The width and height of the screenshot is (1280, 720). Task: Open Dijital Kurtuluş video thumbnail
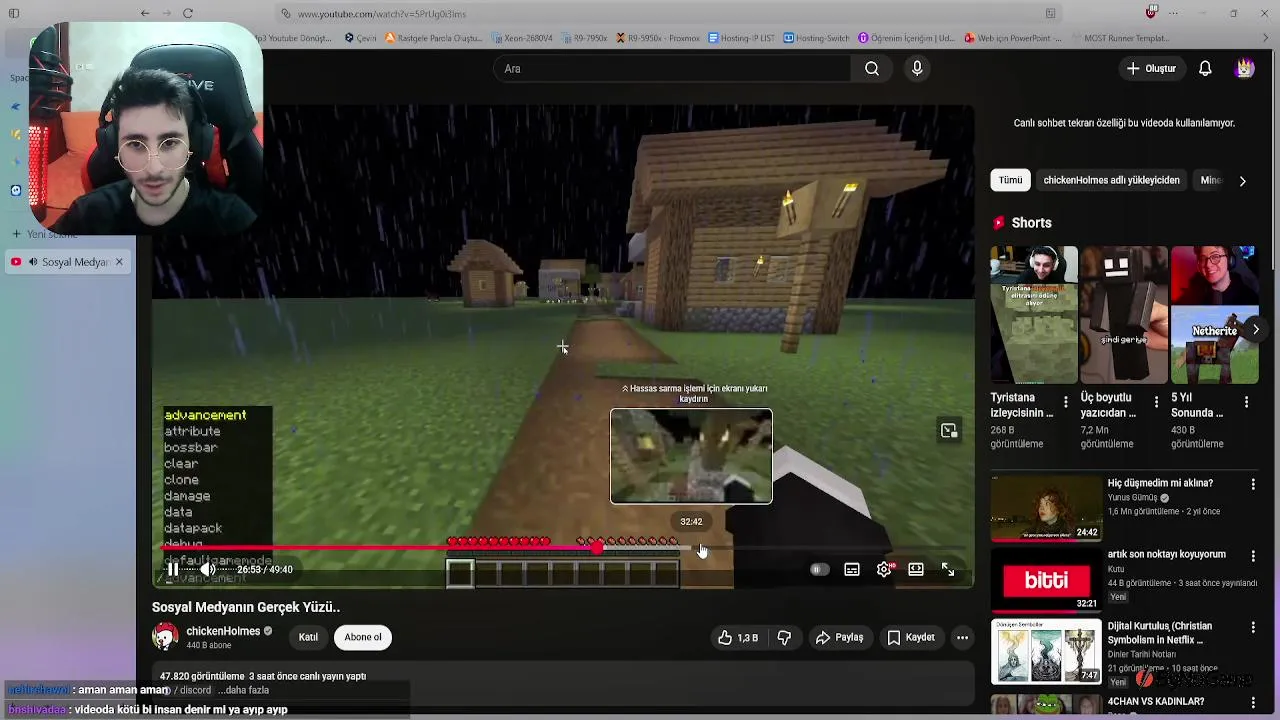pos(1046,651)
